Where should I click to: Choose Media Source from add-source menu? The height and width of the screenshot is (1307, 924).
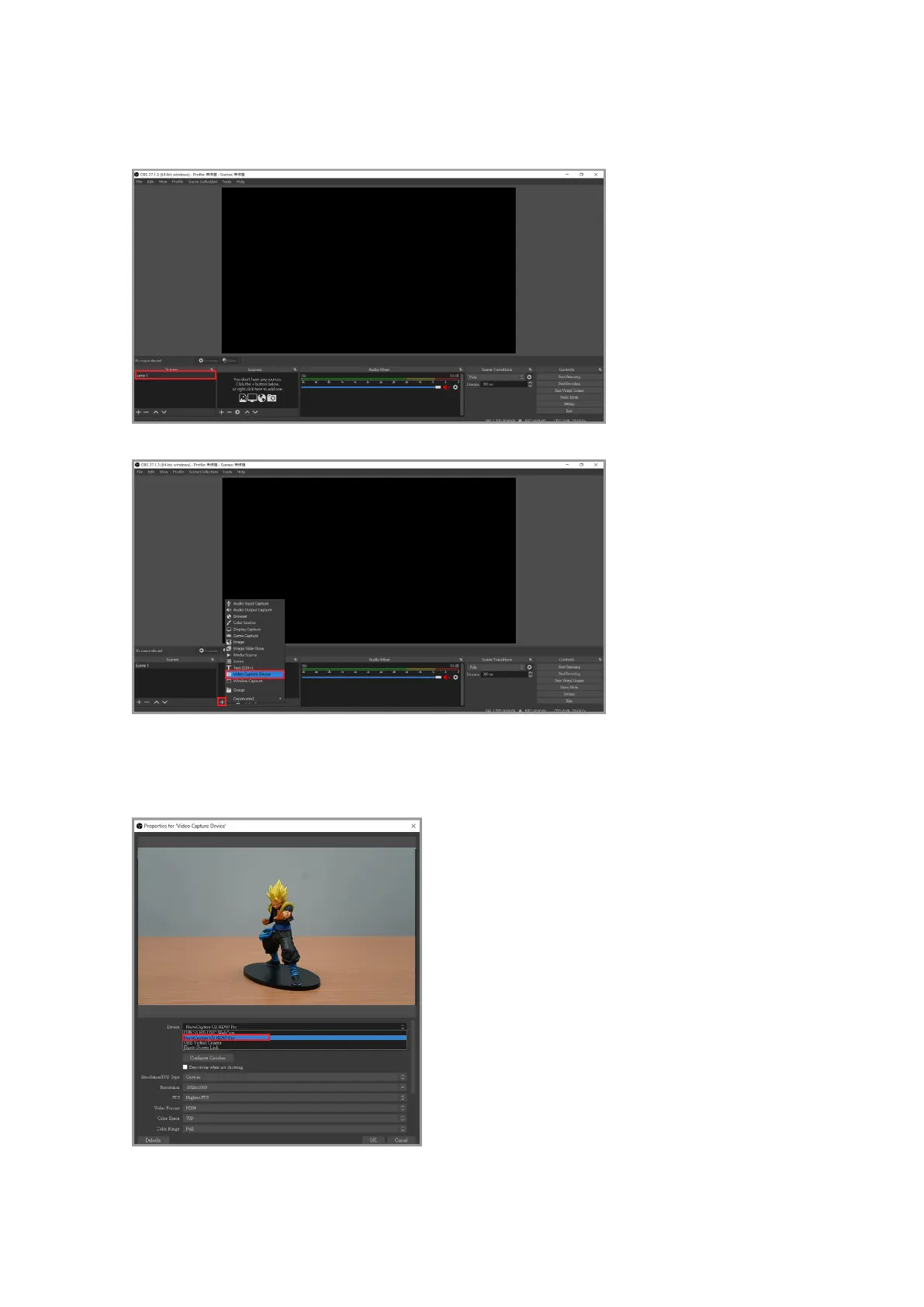click(x=254, y=655)
